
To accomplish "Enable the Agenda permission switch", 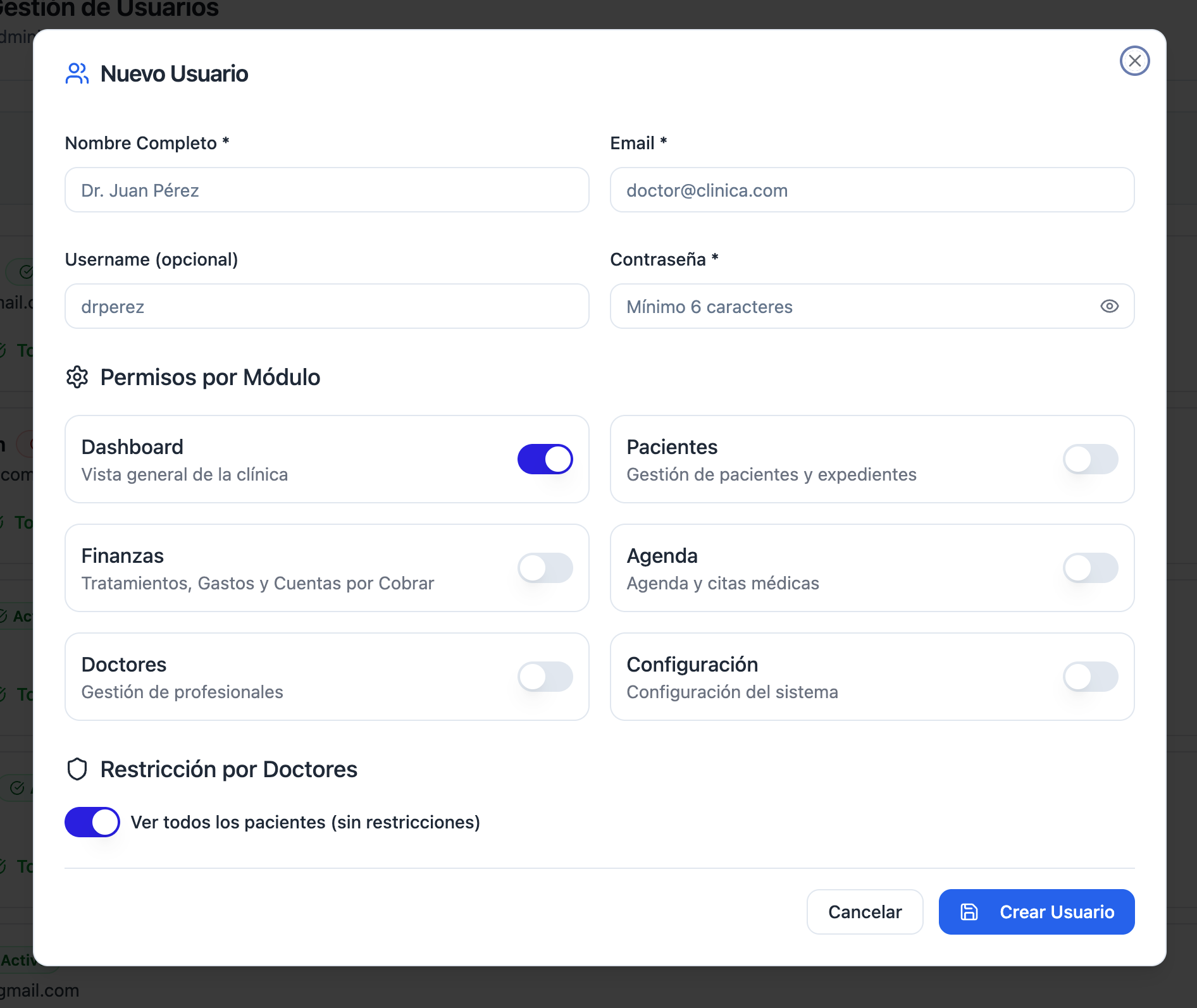I will click(x=1090, y=568).
